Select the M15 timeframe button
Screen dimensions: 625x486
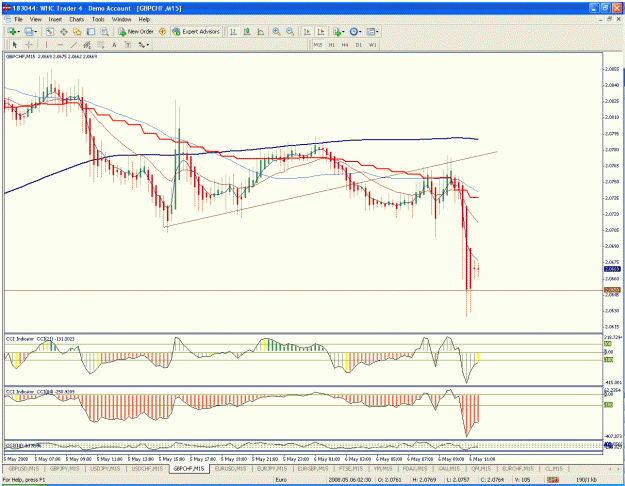[x=318, y=45]
